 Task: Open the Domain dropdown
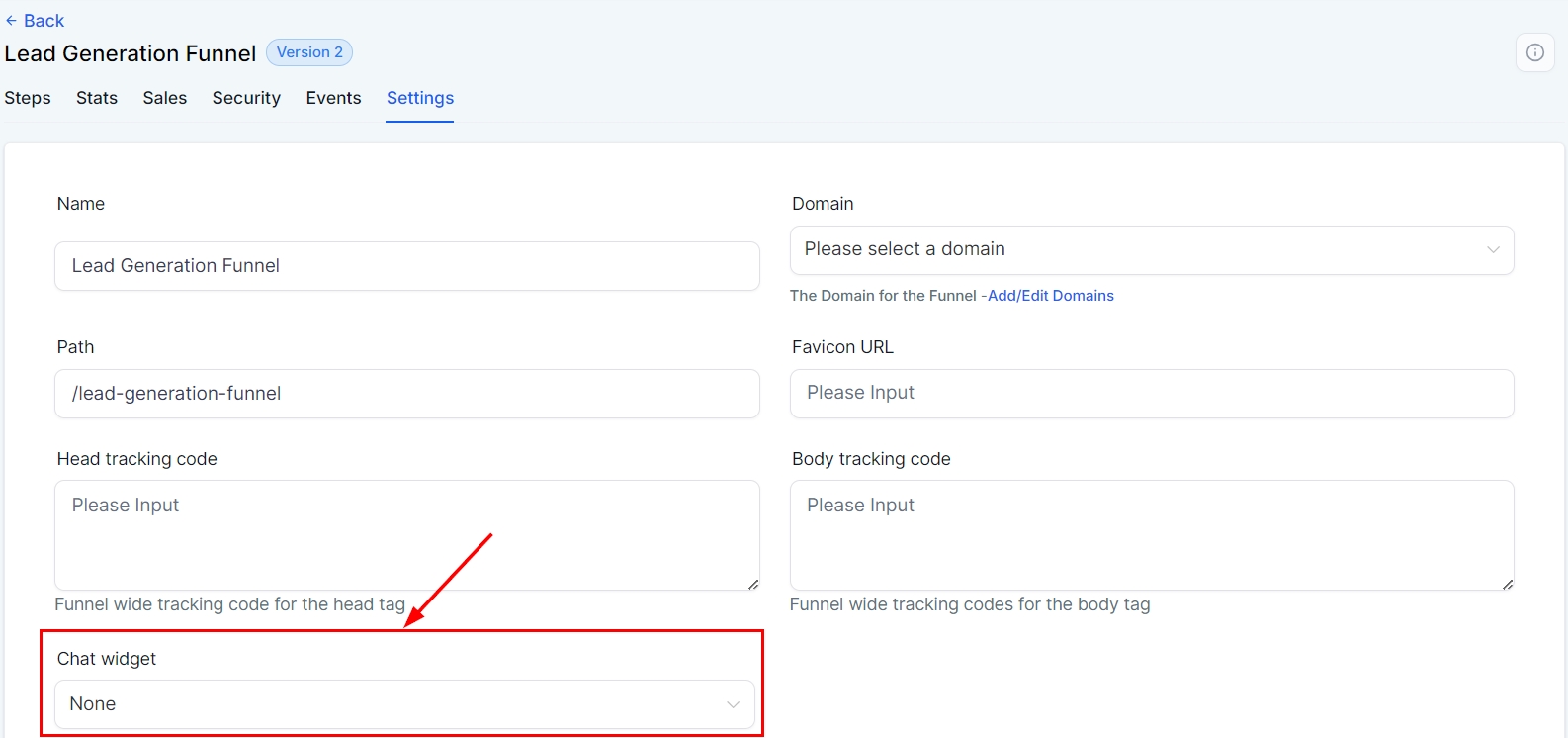[x=1137, y=250]
